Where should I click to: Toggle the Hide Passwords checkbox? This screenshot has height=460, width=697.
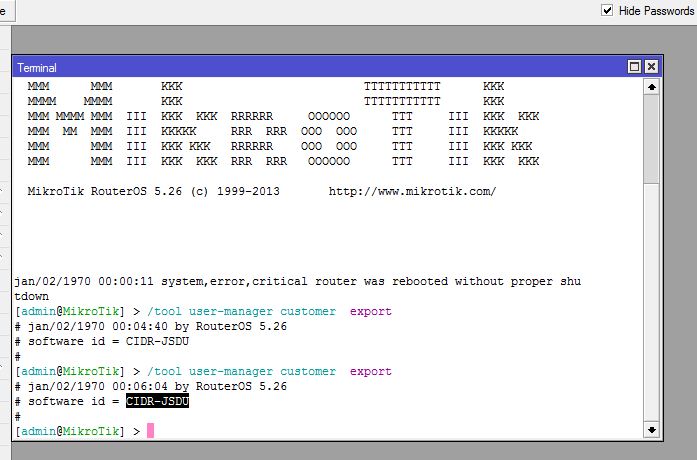click(607, 10)
